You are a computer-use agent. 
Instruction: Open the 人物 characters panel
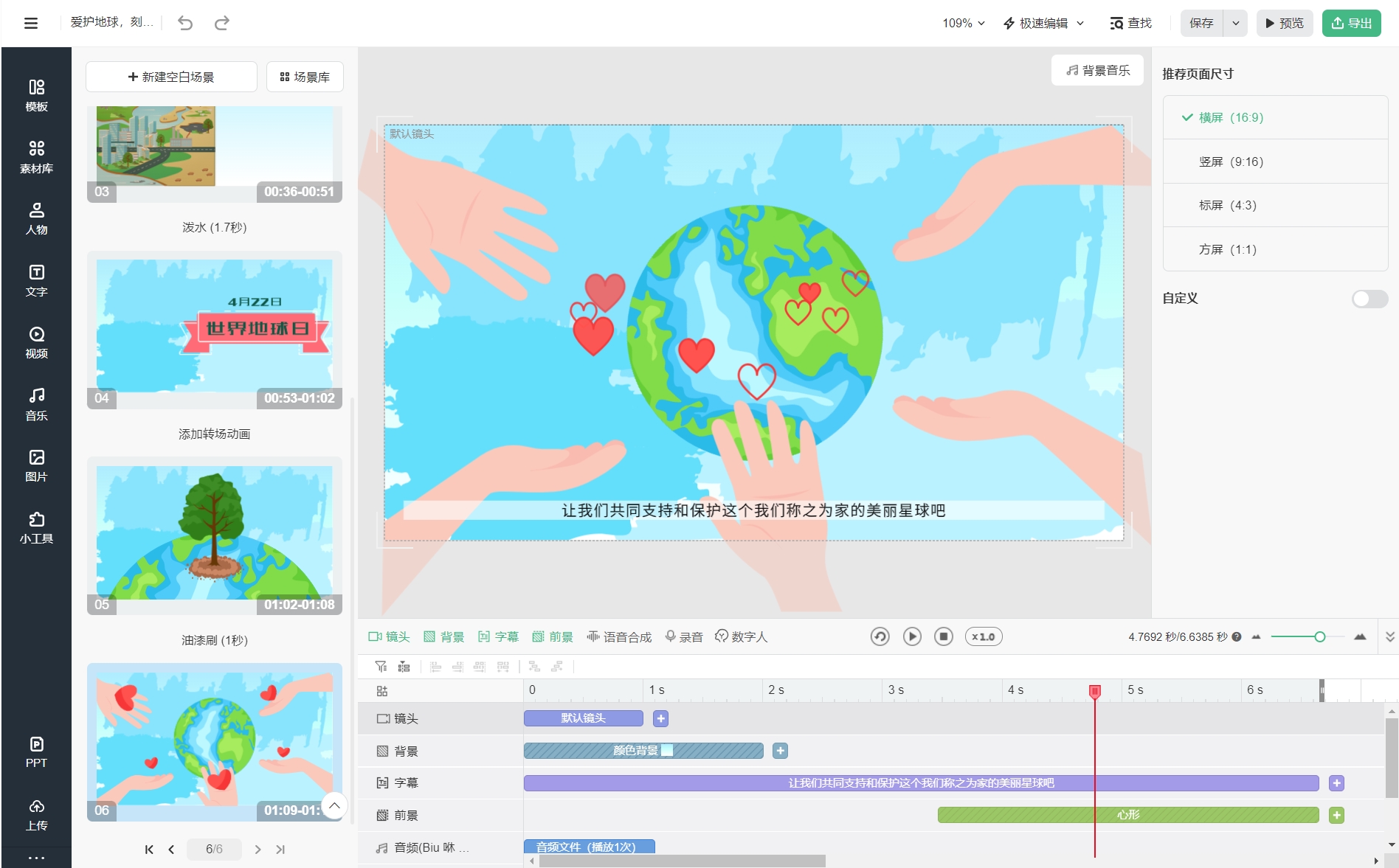36,219
